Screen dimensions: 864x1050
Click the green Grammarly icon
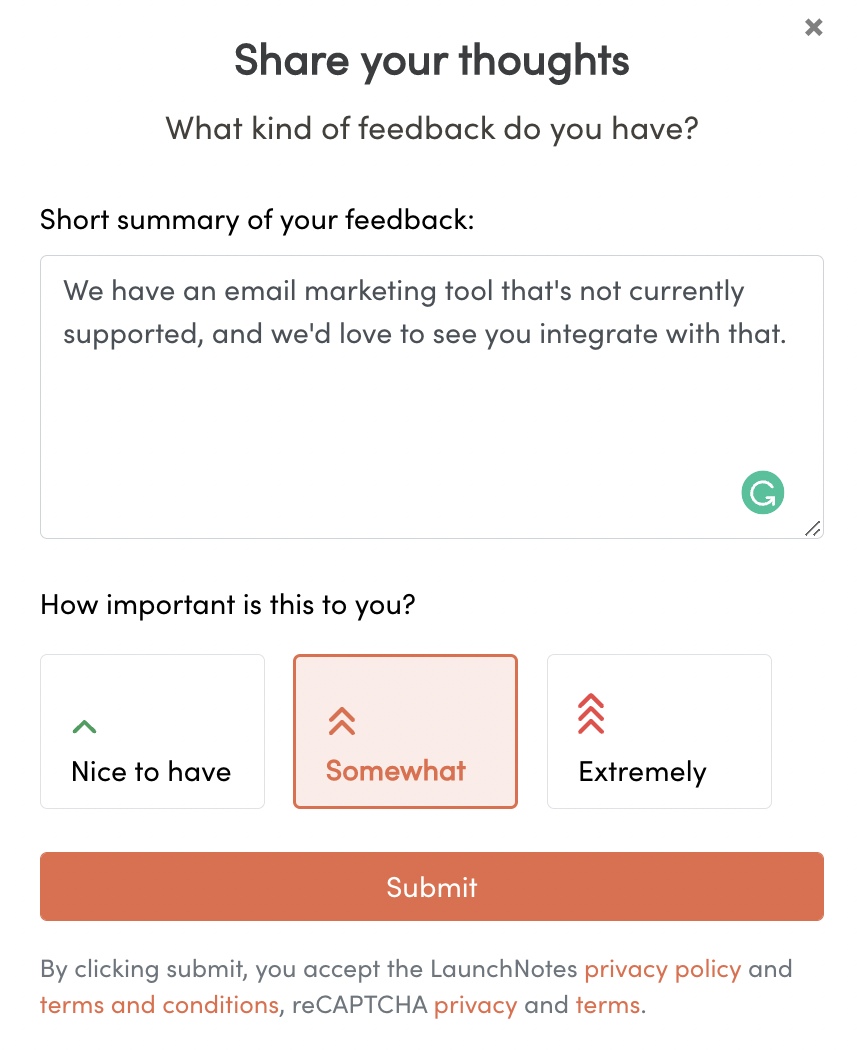763,493
